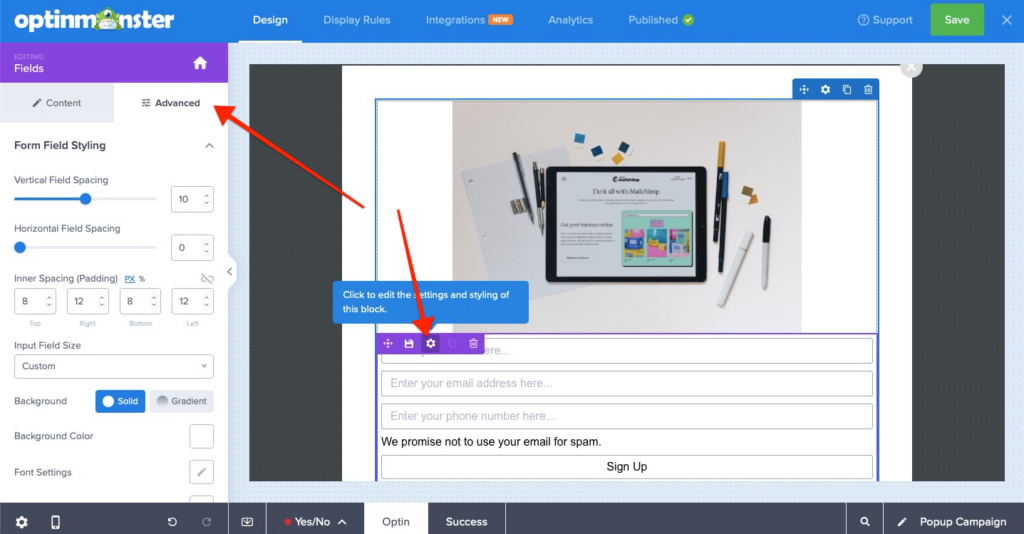Click the move icon on the fields block toolbar

pyautogui.click(x=388, y=343)
